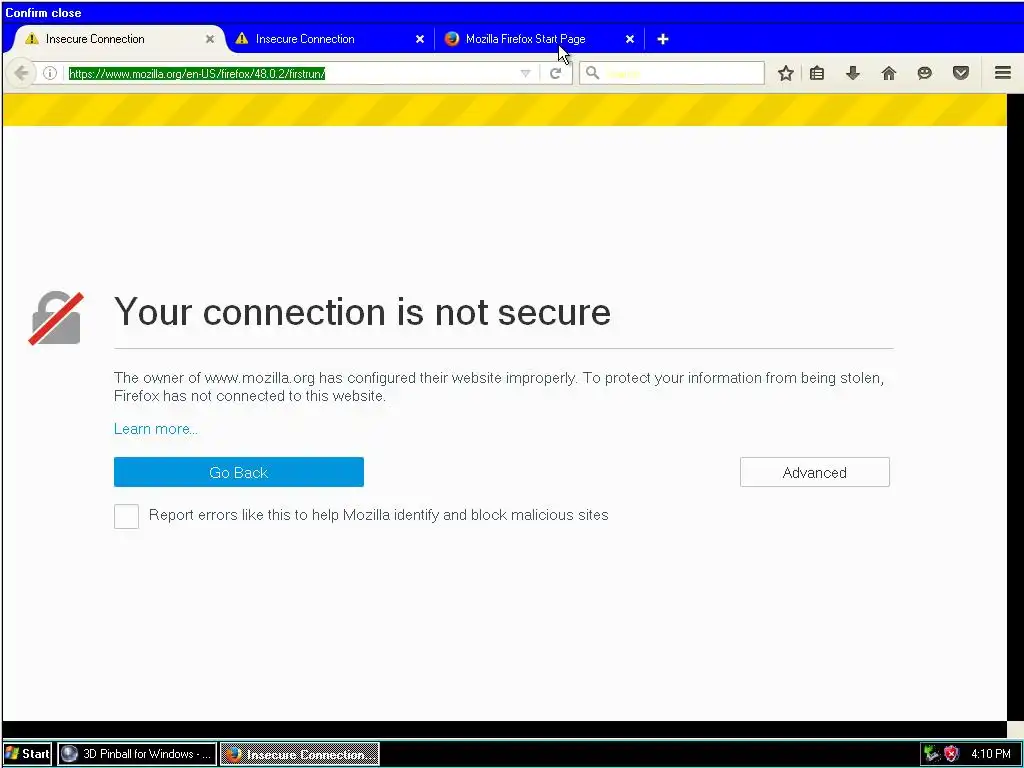Reload the page with refresh icon
The height and width of the screenshot is (768, 1024).
(555, 73)
